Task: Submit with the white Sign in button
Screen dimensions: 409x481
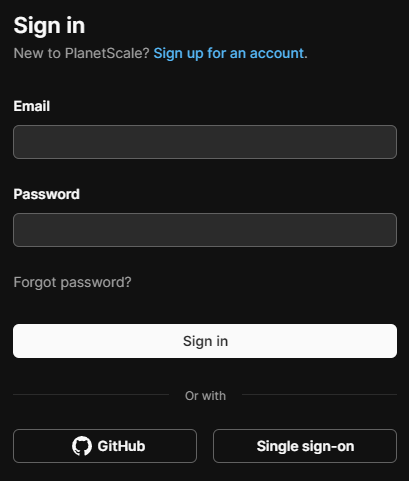Action: [205, 341]
